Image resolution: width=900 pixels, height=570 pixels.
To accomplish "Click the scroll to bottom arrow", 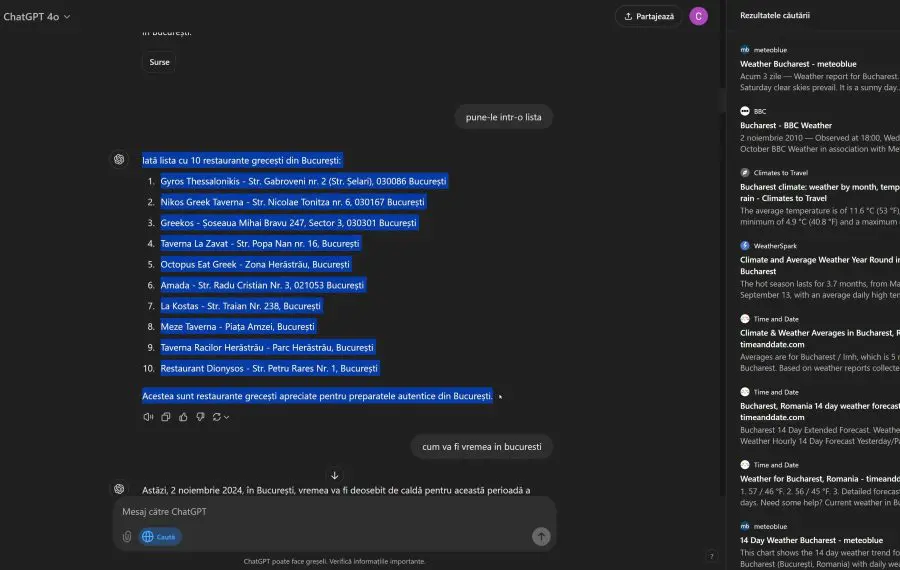I will 335,475.
